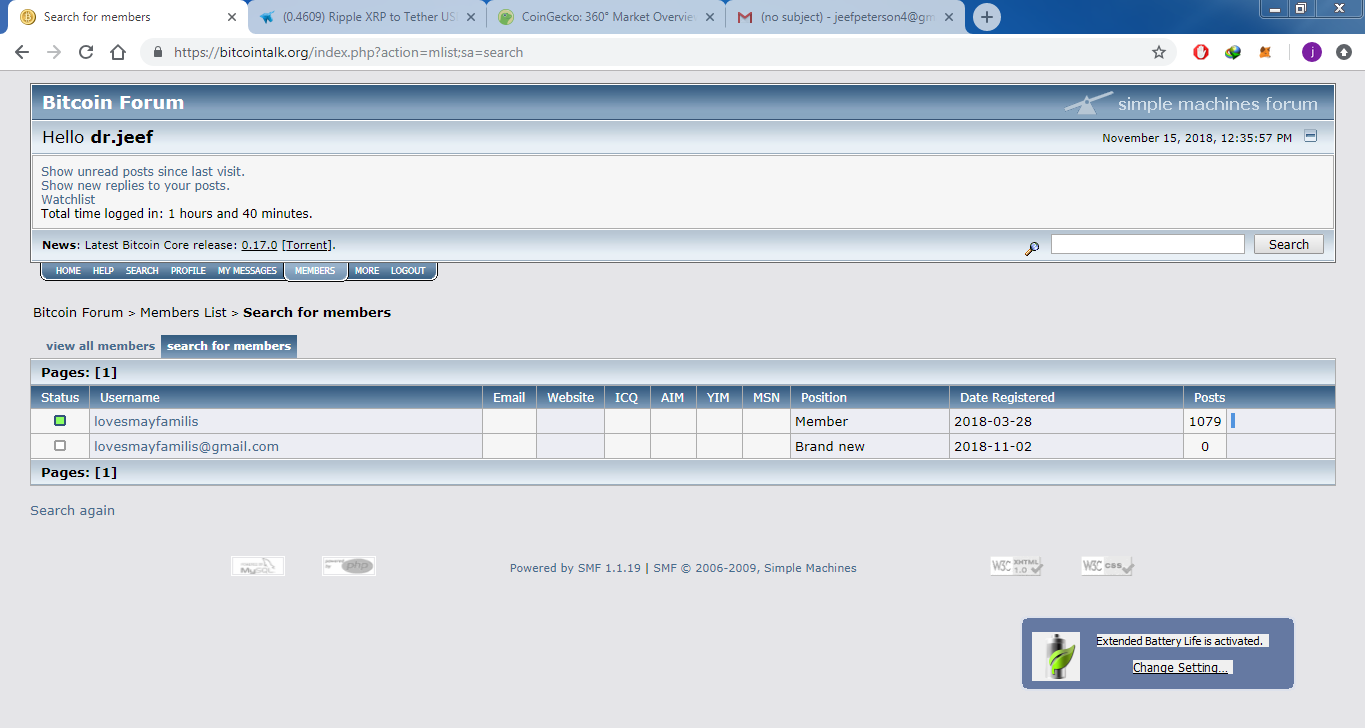Open the purple profile avatar icon
Screen dimensions: 1365x728
(1312, 52)
